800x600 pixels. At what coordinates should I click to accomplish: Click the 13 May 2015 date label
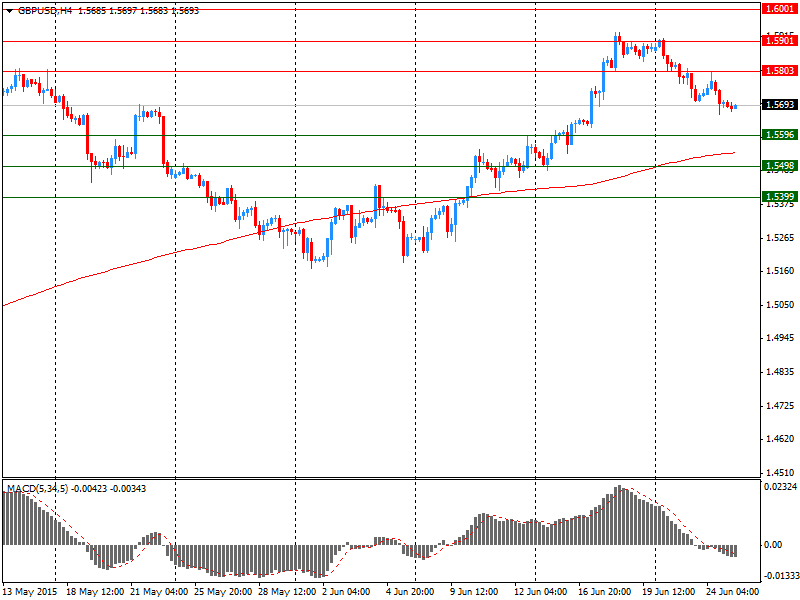(31, 592)
